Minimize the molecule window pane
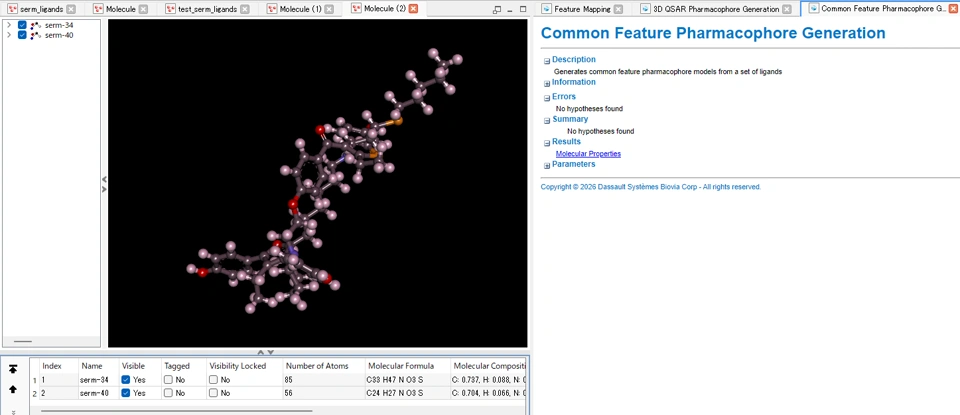This screenshot has height=415, width=960. pos(510,9)
